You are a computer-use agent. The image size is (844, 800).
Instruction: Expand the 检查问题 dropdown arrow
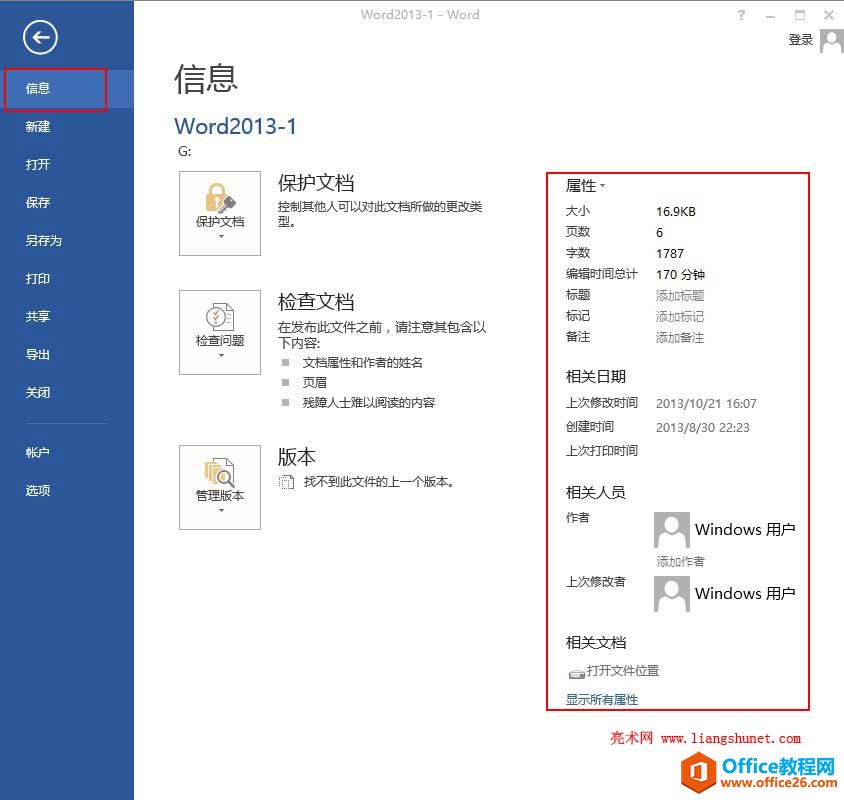pyautogui.click(x=219, y=354)
